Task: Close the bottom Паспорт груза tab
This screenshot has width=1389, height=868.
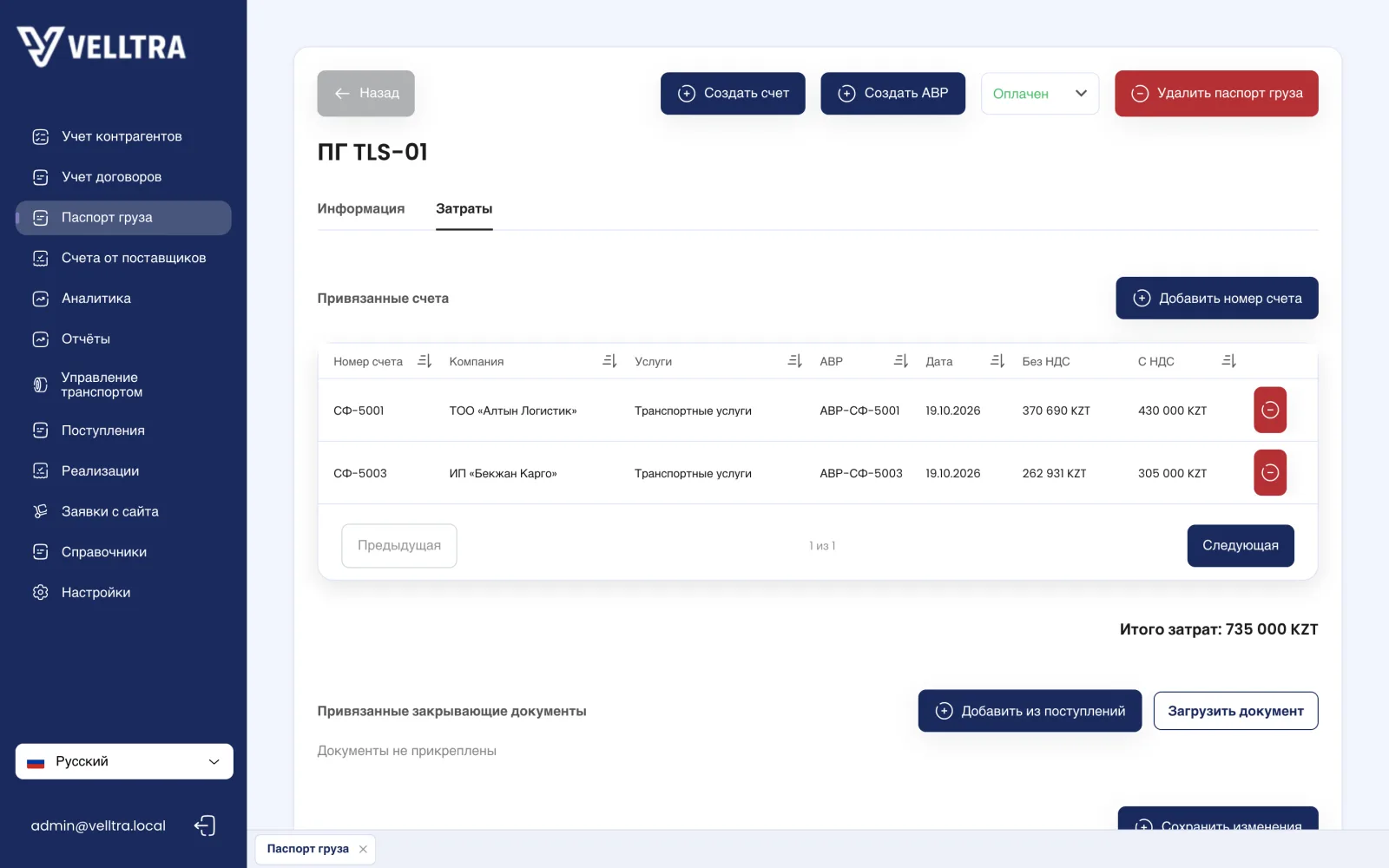Action: tap(363, 850)
